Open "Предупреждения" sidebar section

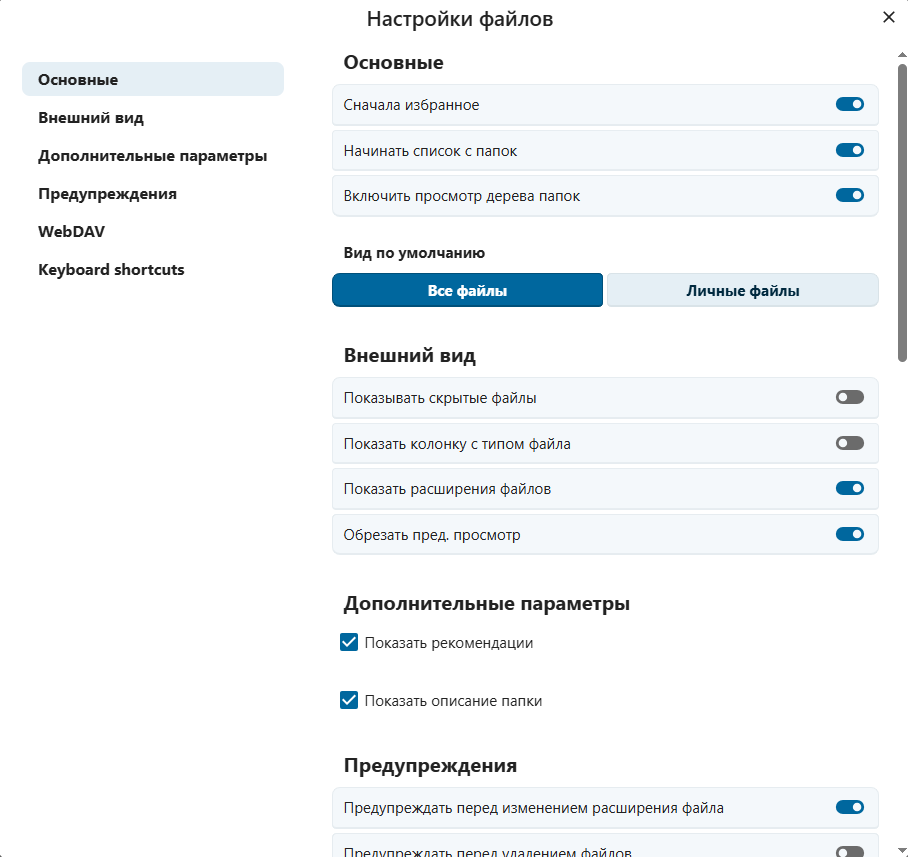107,194
